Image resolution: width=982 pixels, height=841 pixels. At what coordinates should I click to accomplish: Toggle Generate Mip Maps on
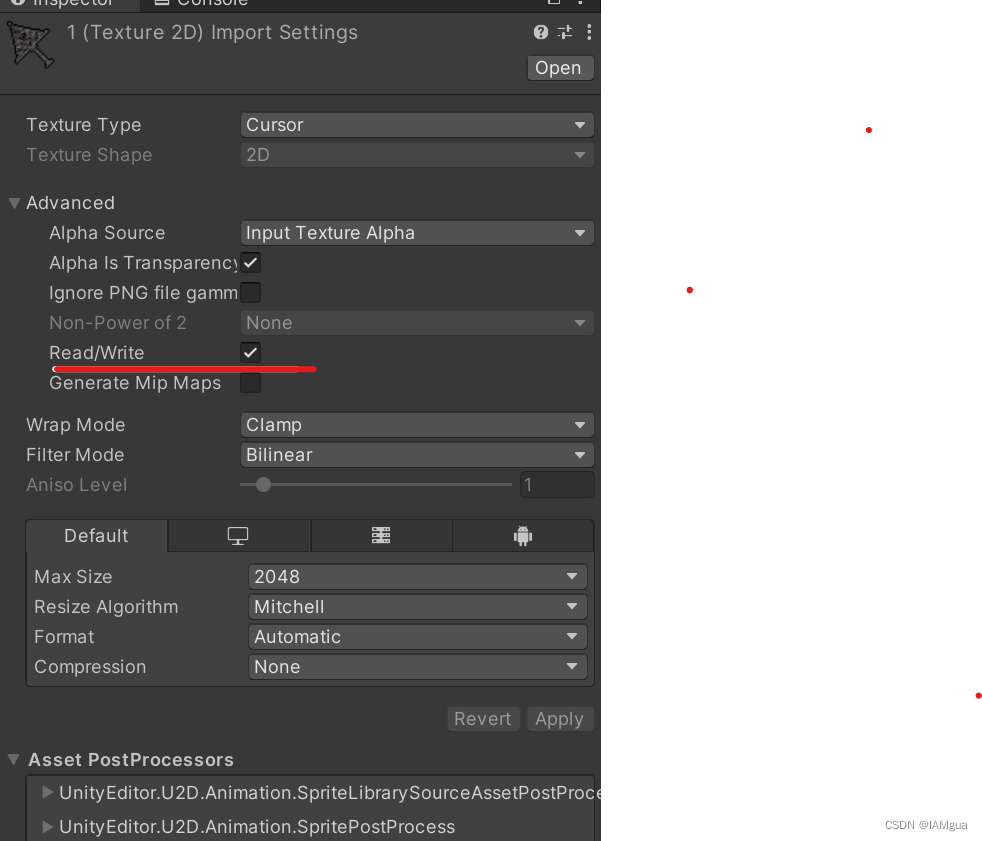click(250, 382)
